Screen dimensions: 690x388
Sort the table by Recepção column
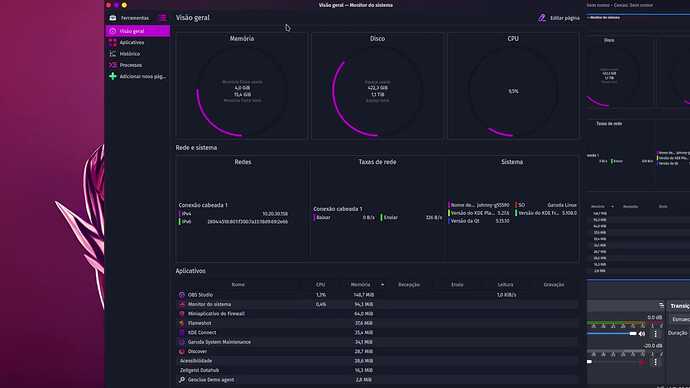click(409, 285)
